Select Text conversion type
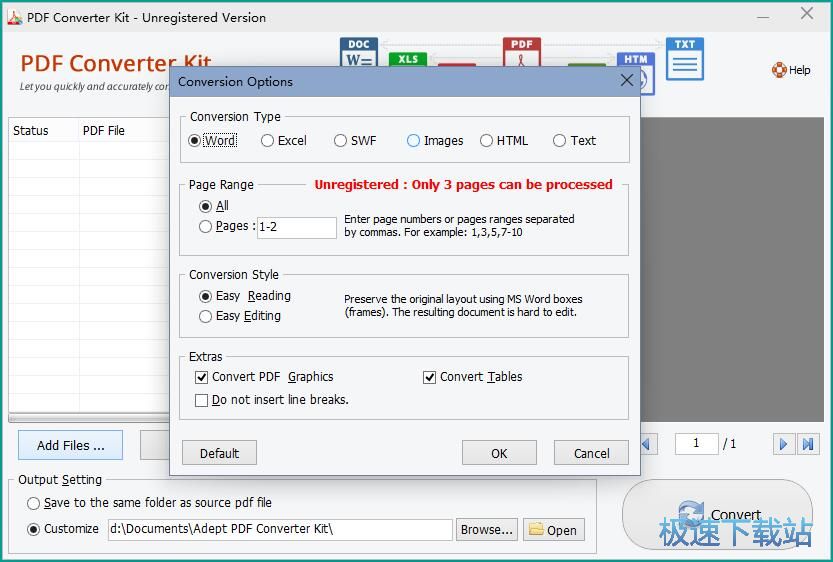This screenshot has height=562, width=833. pos(574,141)
